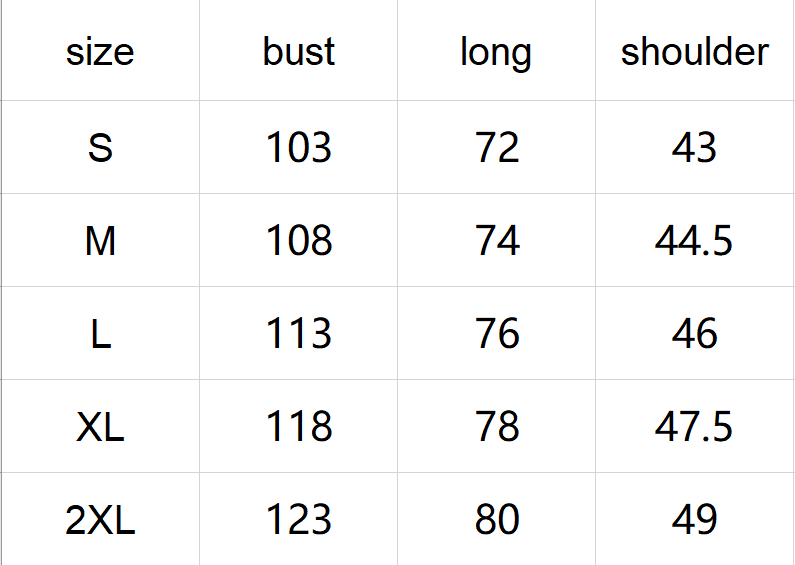795x565 pixels.
Task: Click bust value 123
Action: pos(298,520)
